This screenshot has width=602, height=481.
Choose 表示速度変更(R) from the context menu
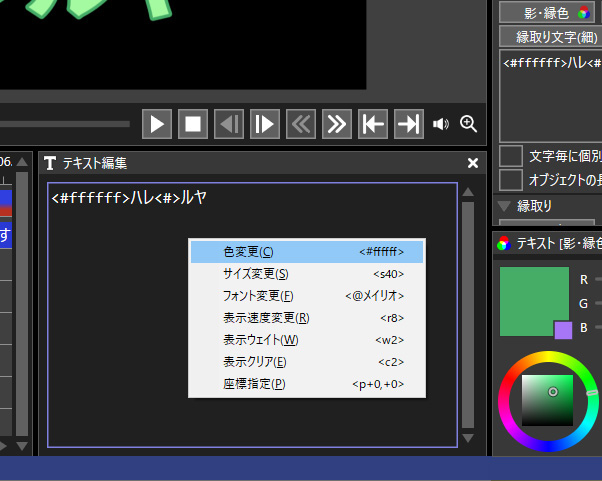coord(307,318)
